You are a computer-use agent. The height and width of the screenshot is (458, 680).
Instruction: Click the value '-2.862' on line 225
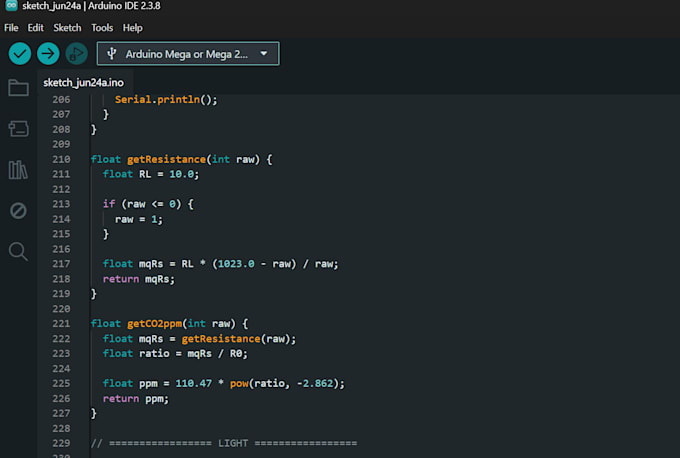(x=315, y=383)
